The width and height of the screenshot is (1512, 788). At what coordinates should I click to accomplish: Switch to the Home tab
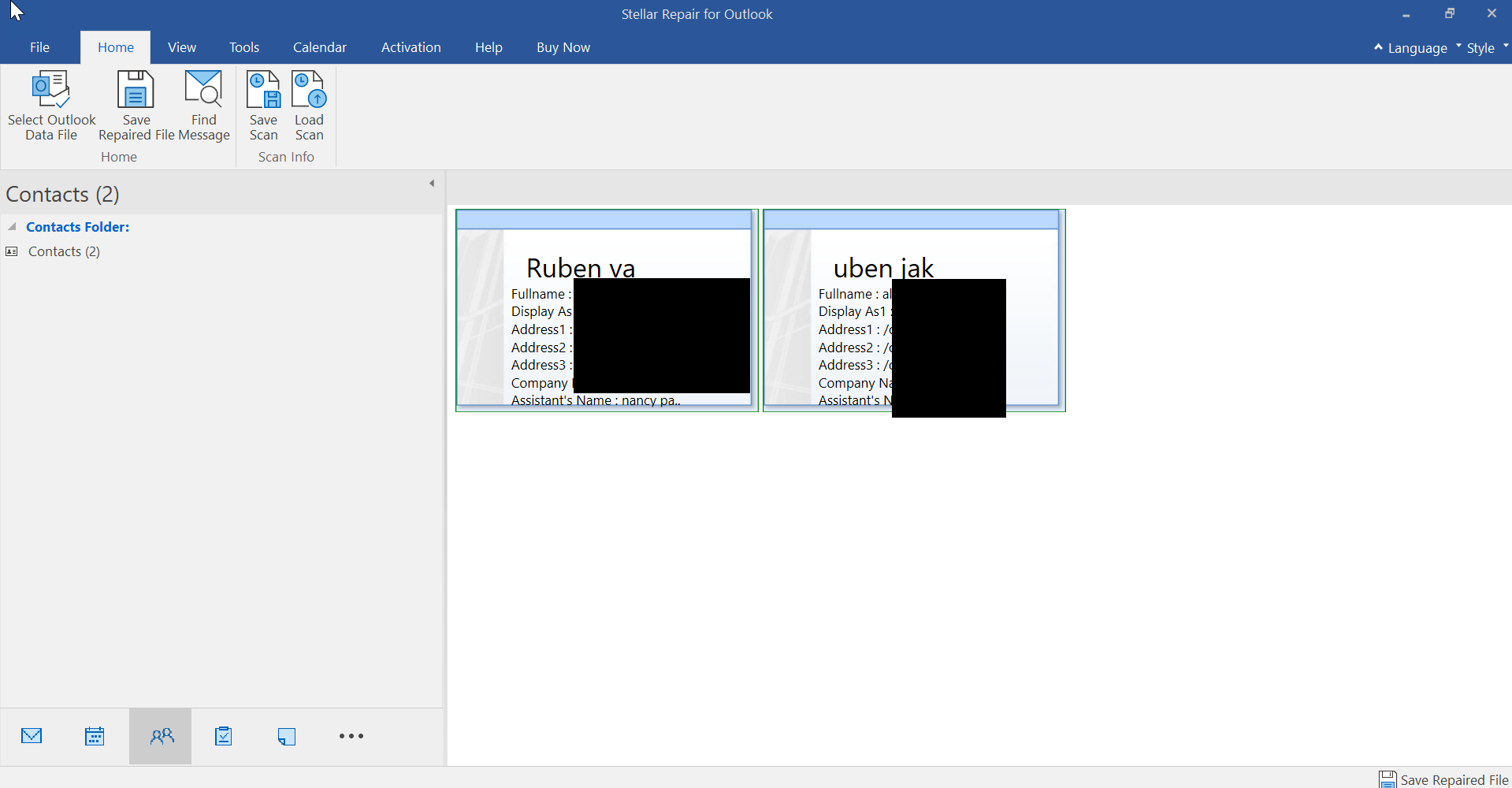click(116, 47)
